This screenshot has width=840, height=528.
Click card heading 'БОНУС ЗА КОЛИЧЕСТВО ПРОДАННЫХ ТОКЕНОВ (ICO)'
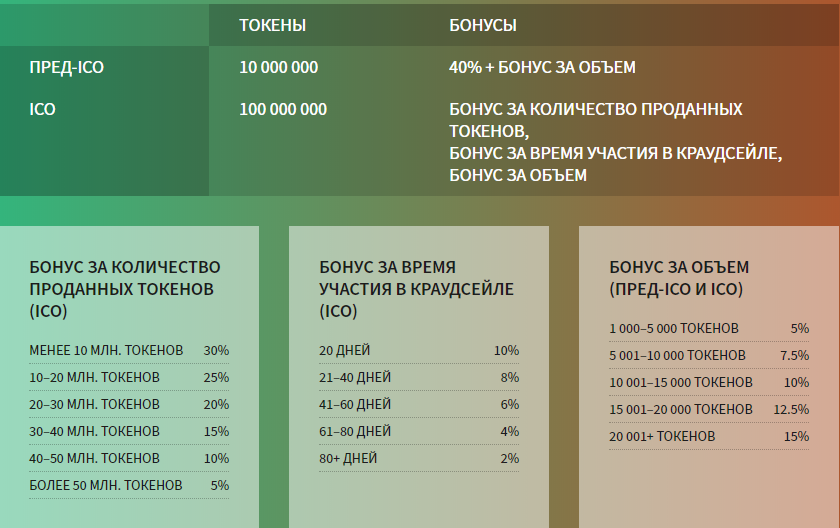(x=125, y=289)
